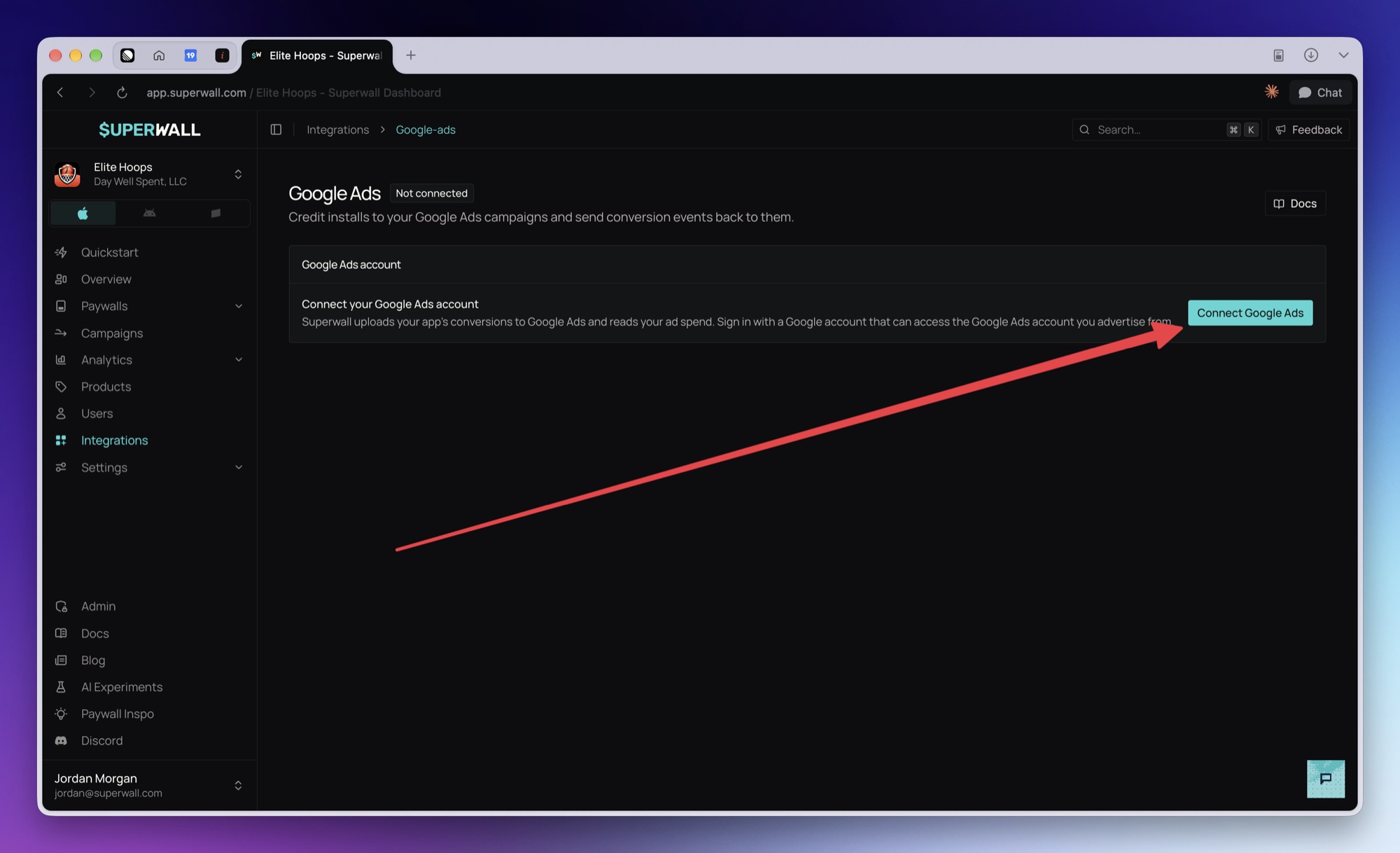Screen dimensions: 1400x853
Task: Open the support chat widget
Action: tap(1326, 779)
